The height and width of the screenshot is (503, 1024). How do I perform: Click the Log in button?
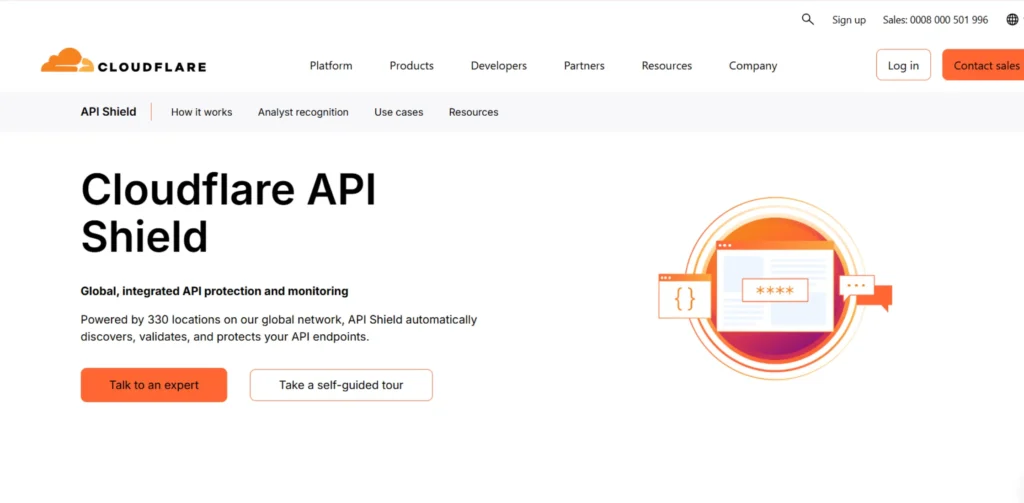point(903,65)
